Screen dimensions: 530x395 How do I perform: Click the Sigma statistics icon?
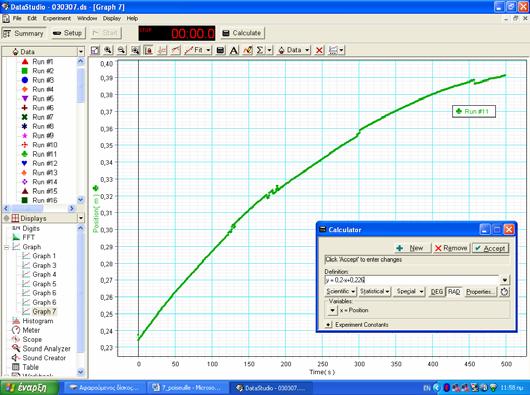point(260,50)
